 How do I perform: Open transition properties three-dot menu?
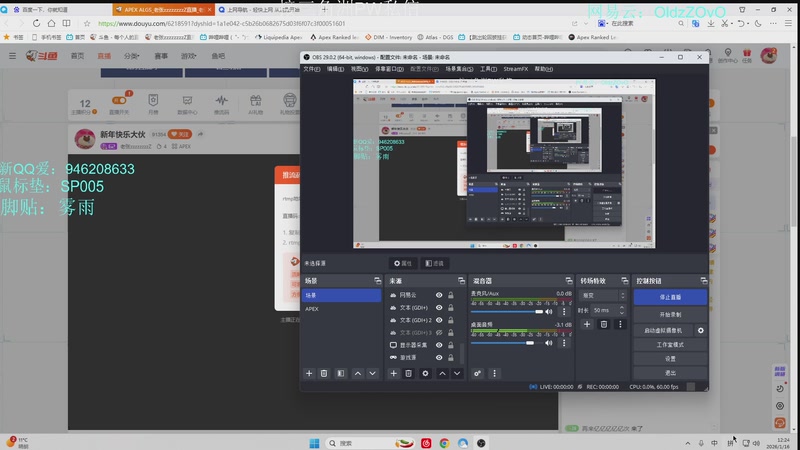click(x=620, y=324)
